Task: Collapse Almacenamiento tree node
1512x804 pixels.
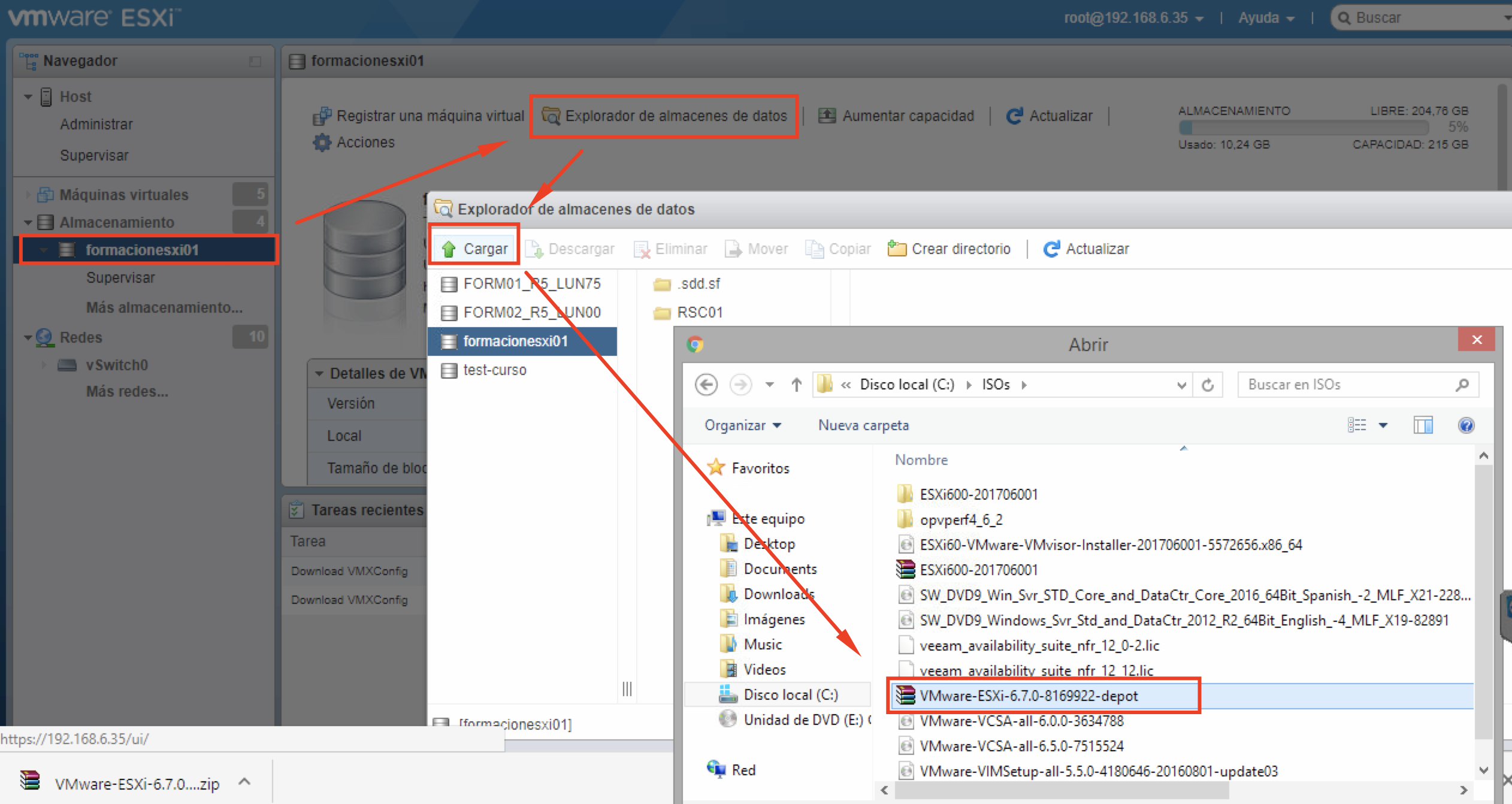Action: coord(28,222)
